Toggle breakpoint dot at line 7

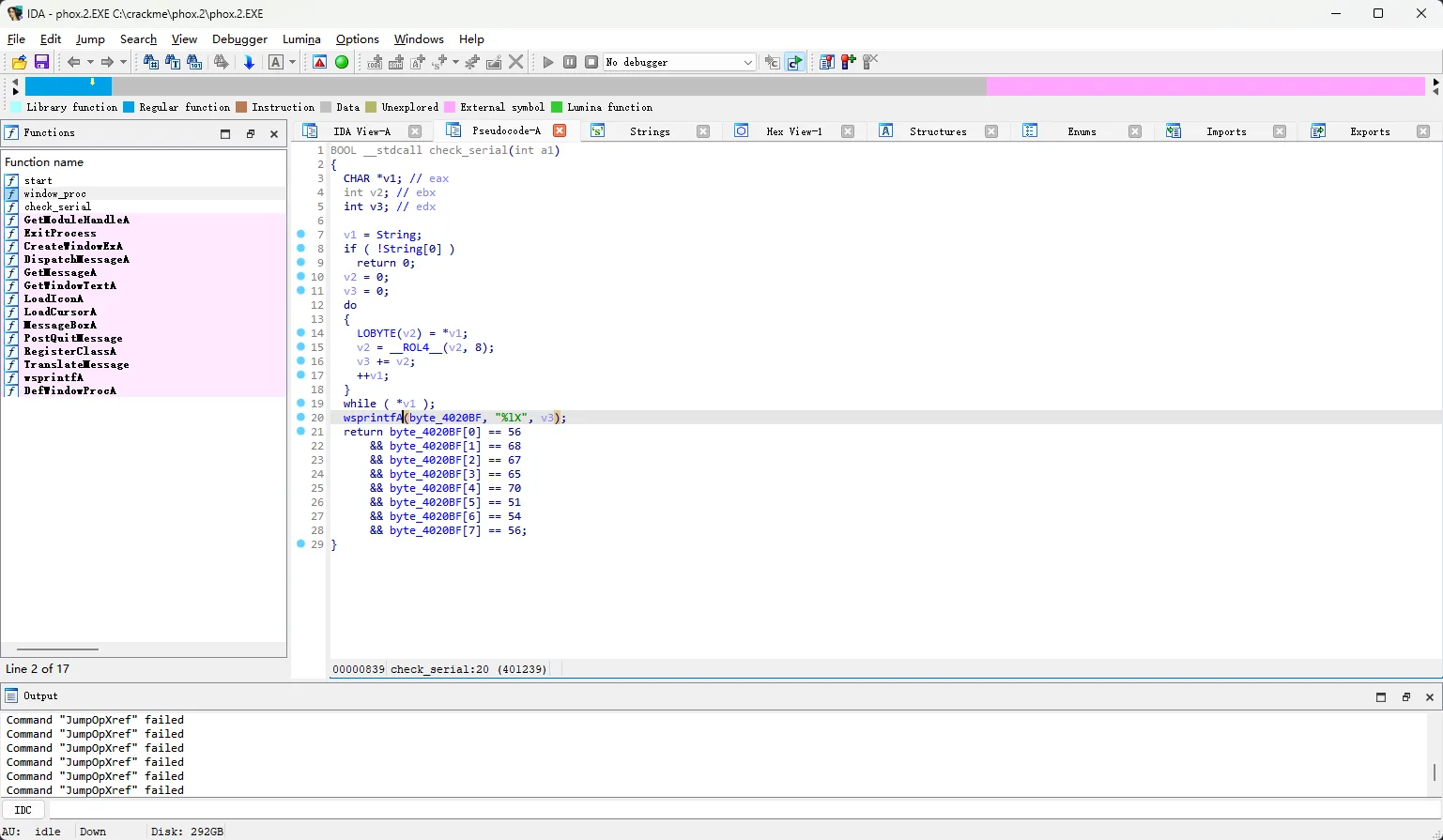(301, 235)
